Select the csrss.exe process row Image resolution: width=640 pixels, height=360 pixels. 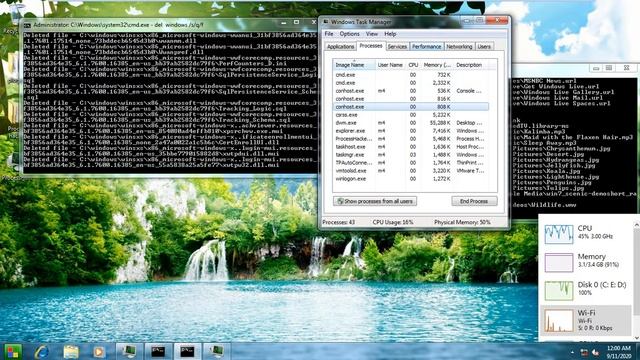[411, 115]
